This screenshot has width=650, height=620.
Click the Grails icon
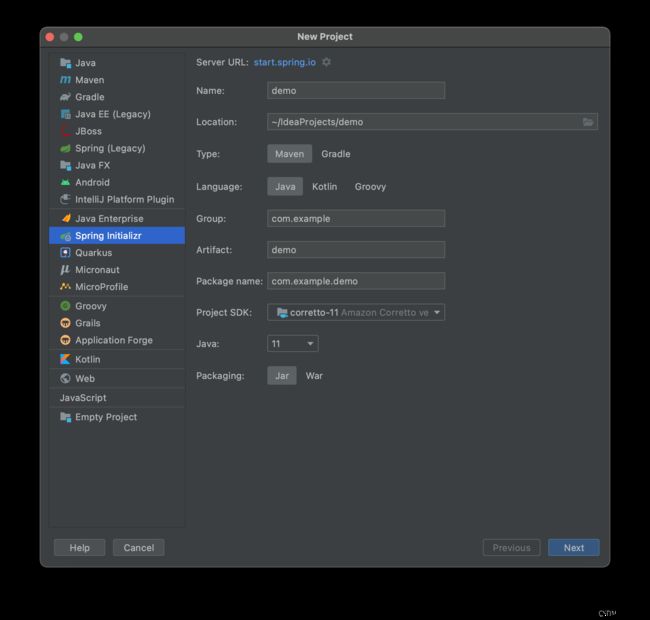tap(65, 323)
